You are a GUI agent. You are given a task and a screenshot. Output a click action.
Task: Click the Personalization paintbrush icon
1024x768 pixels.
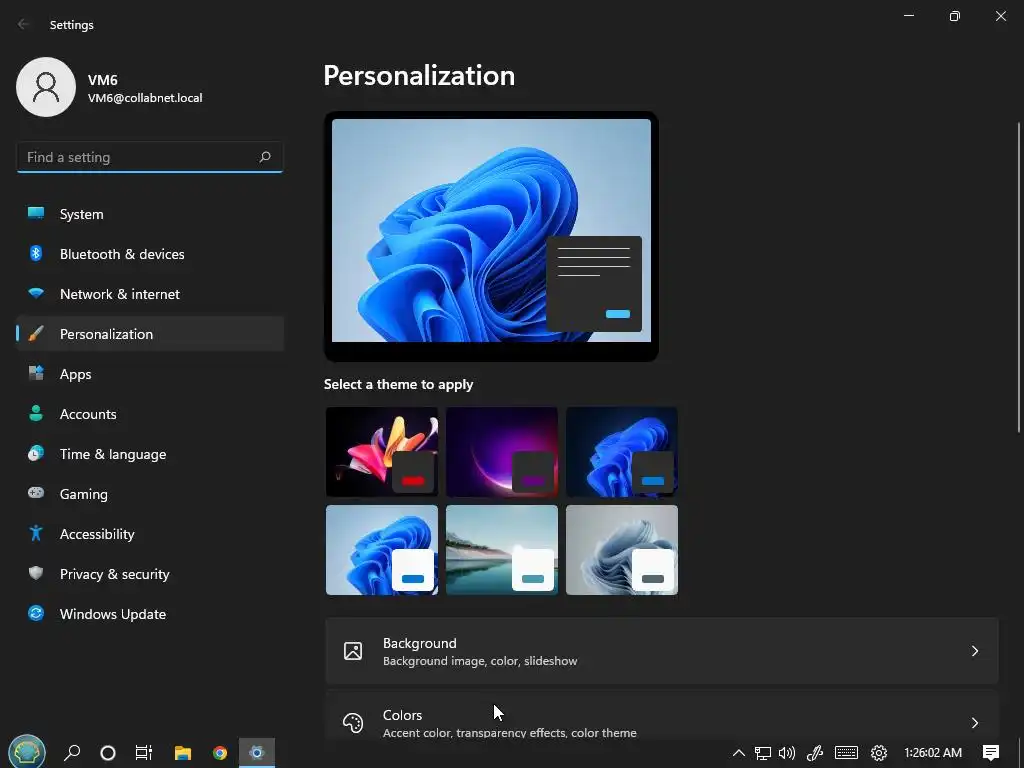[36, 334]
